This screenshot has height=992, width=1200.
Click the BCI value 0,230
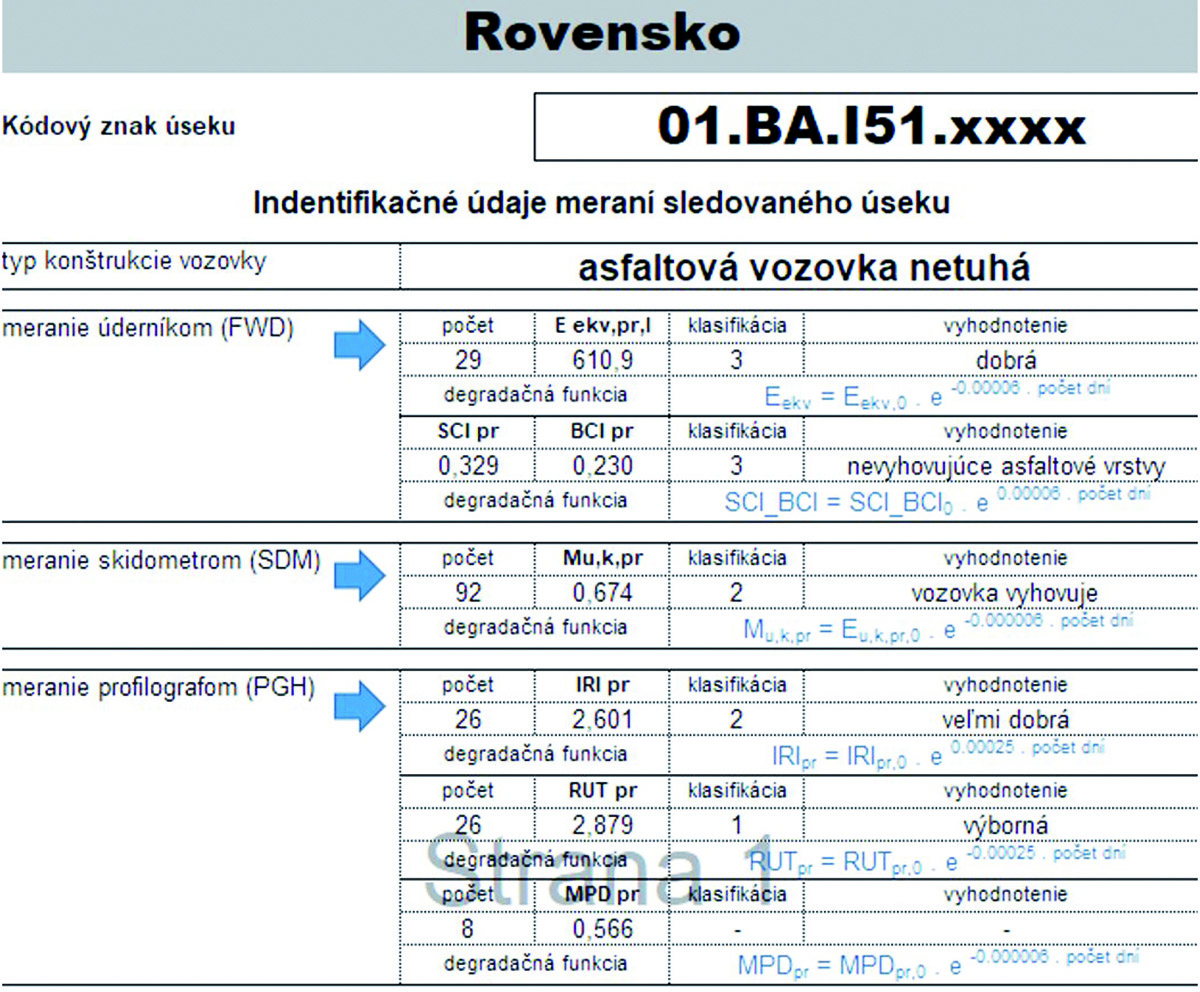601,466
